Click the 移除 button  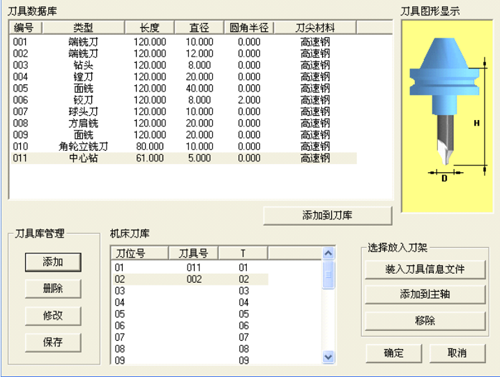(425, 321)
